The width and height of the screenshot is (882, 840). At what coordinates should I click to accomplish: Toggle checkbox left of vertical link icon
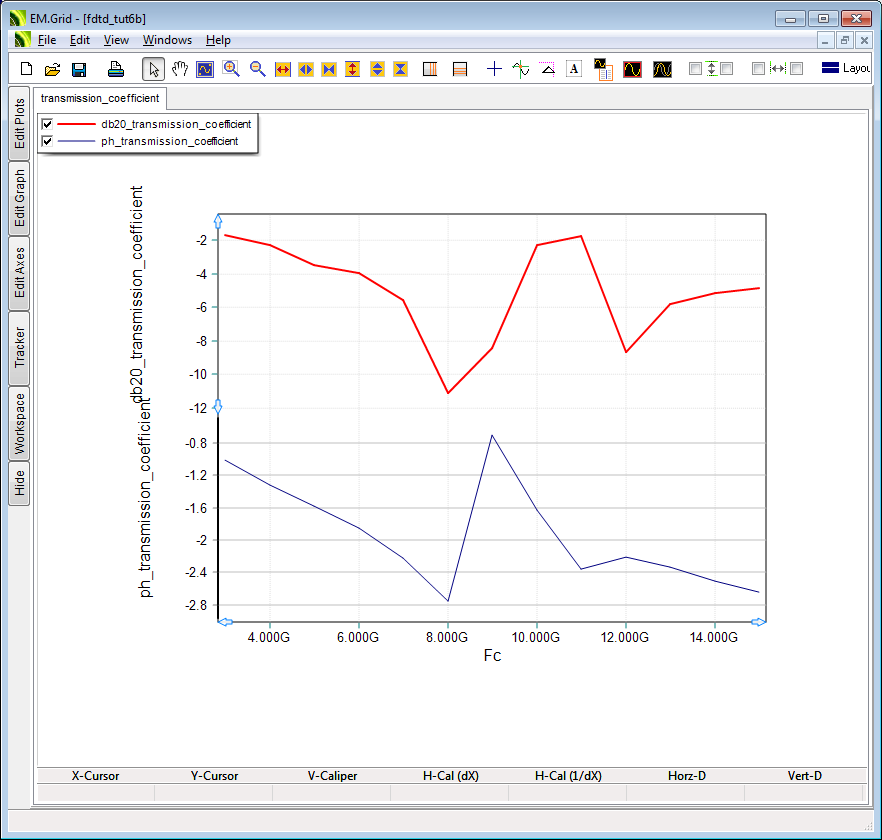click(695, 69)
